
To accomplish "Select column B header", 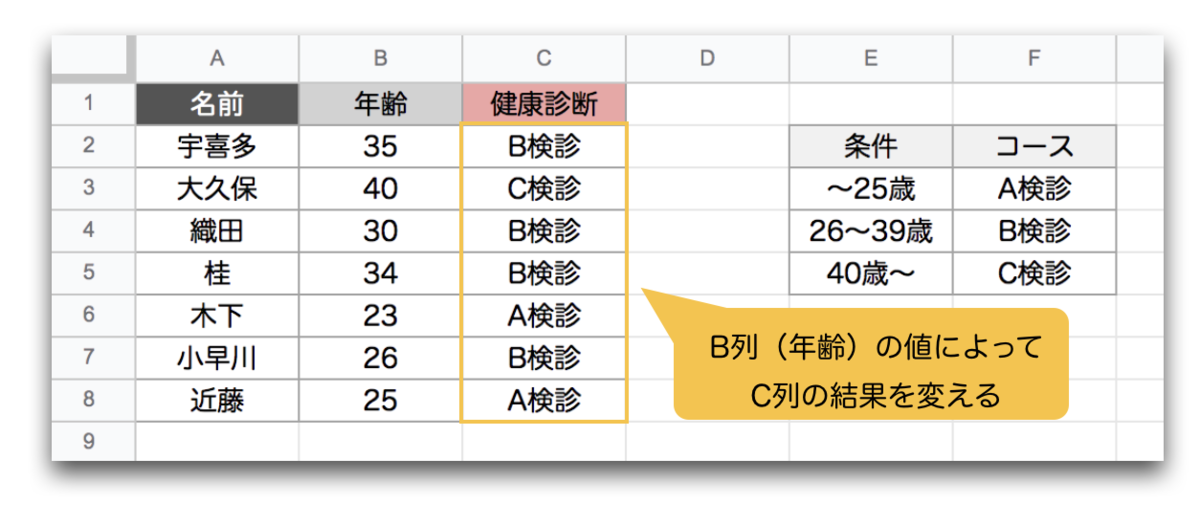I will tap(381, 59).
